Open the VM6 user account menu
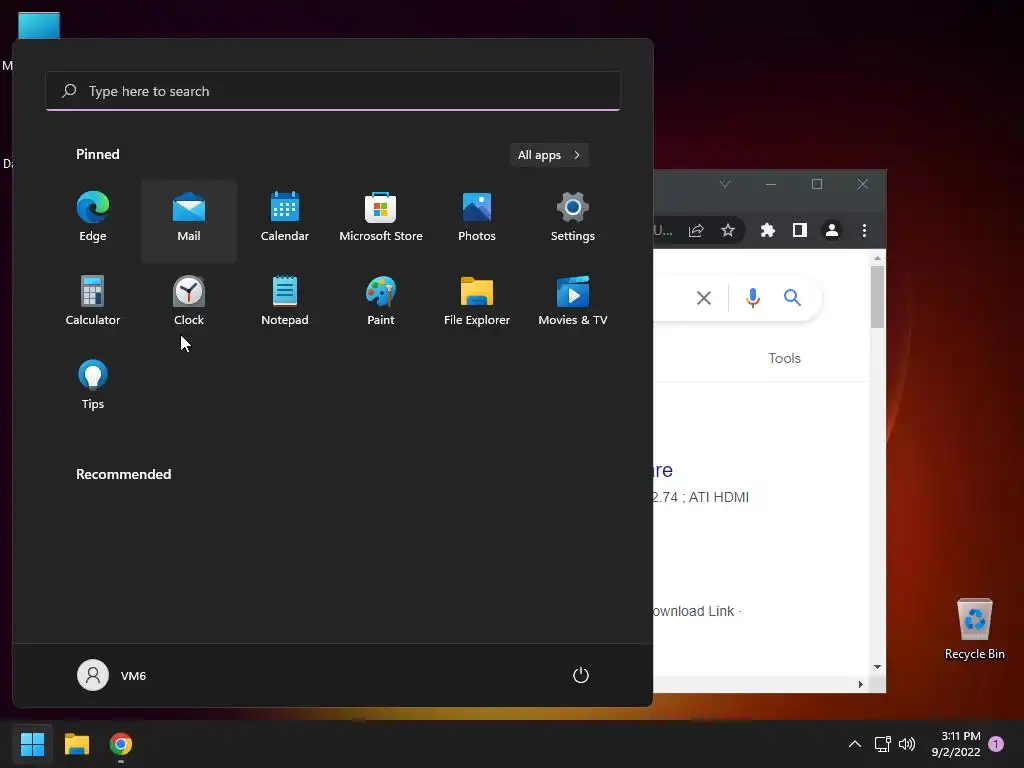 tap(112, 675)
